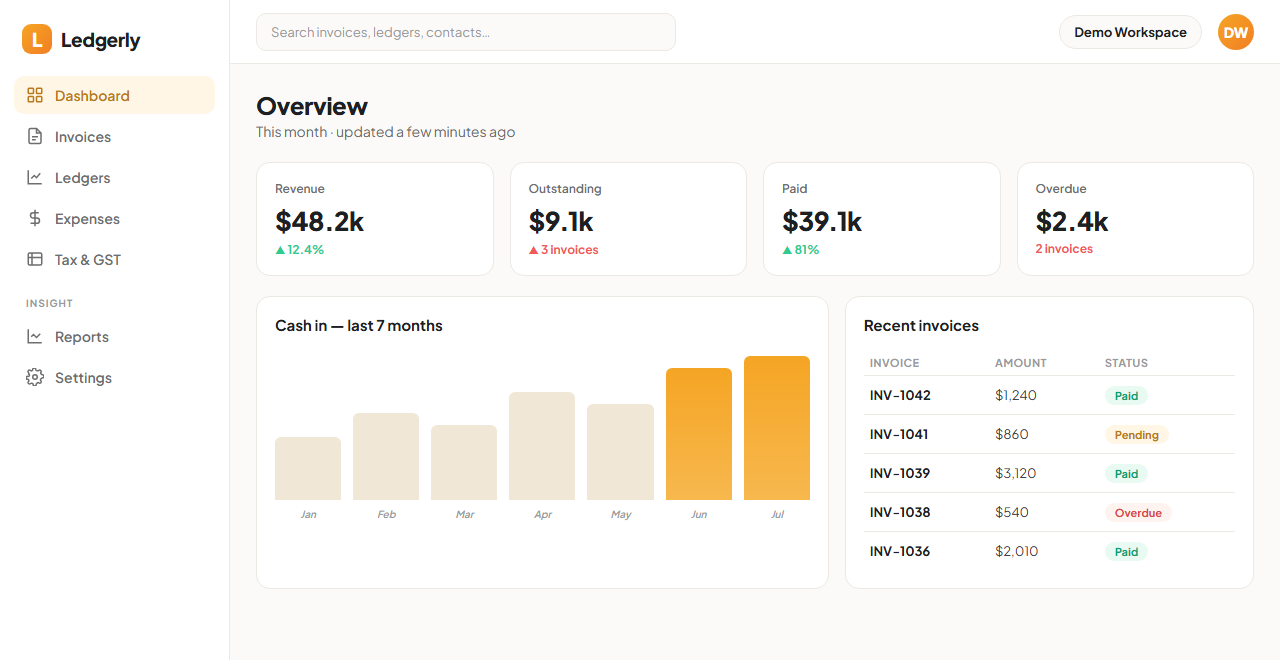This screenshot has width=1280, height=660.
Task: Click the orange Jun bar
Action: 699,434
